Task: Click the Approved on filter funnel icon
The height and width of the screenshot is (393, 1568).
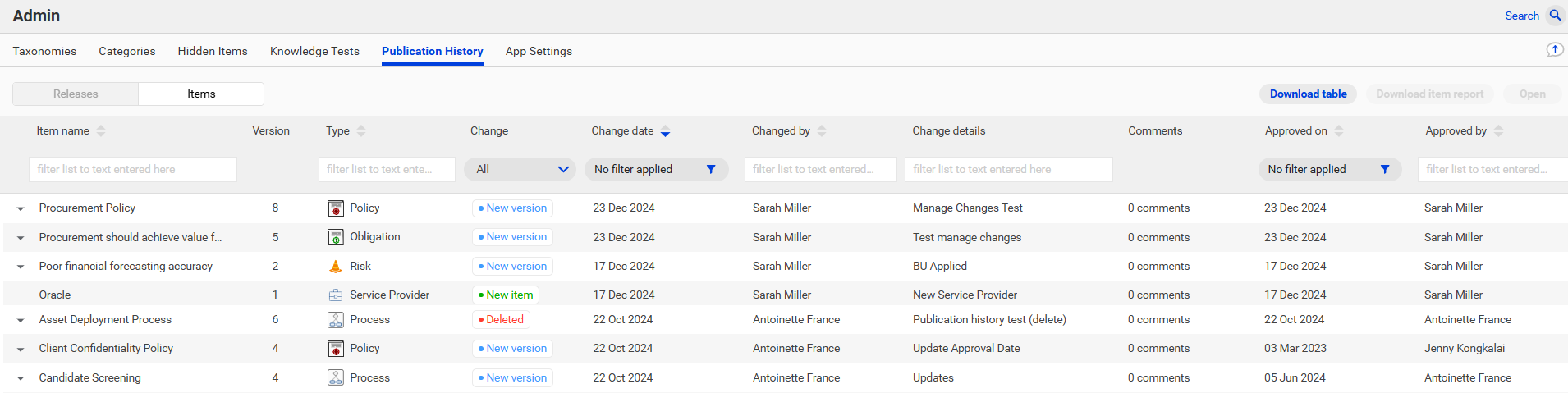Action: [x=1385, y=169]
